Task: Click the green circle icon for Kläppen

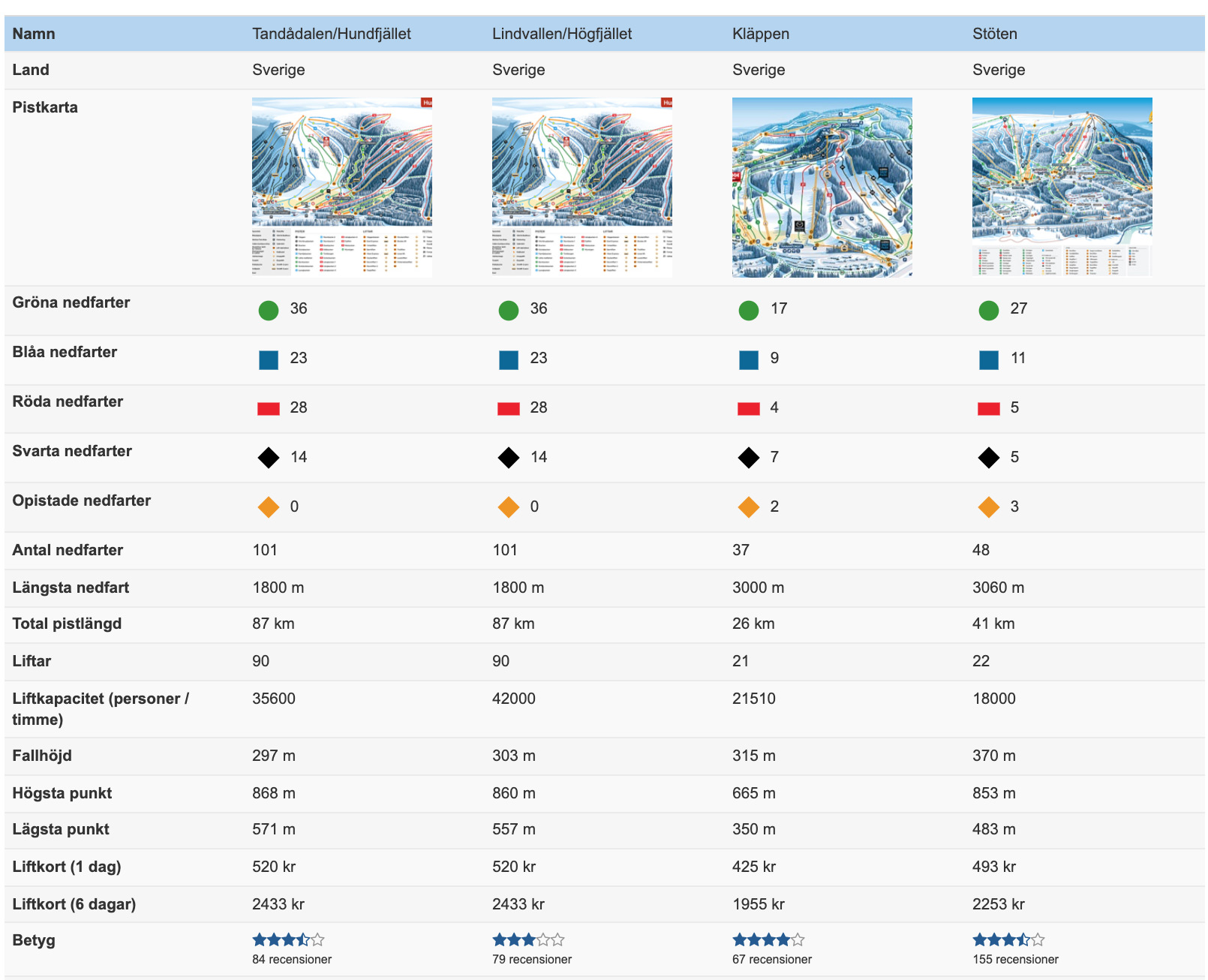Action: [748, 310]
